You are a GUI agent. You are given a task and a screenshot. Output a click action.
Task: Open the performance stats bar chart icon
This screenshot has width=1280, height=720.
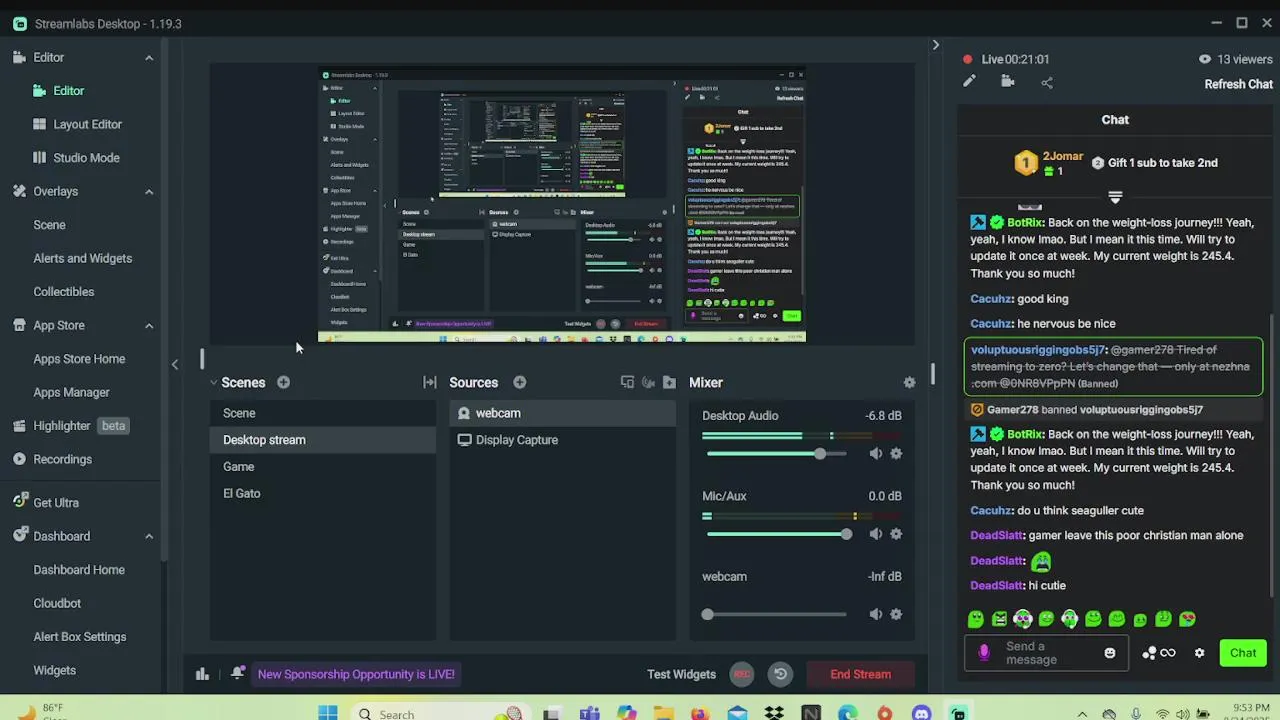pyautogui.click(x=202, y=674)
